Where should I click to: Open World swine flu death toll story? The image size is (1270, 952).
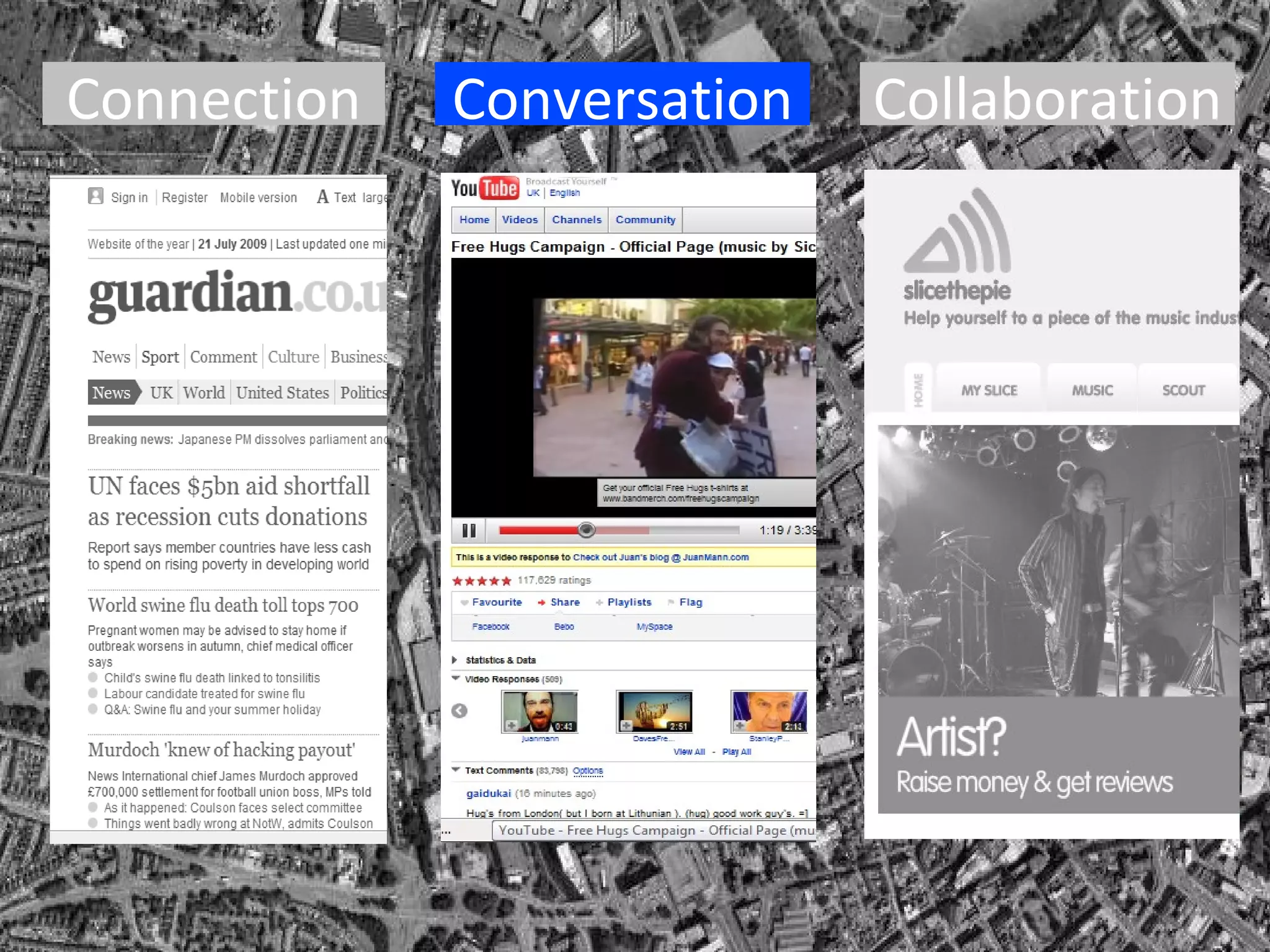point(223,605)
